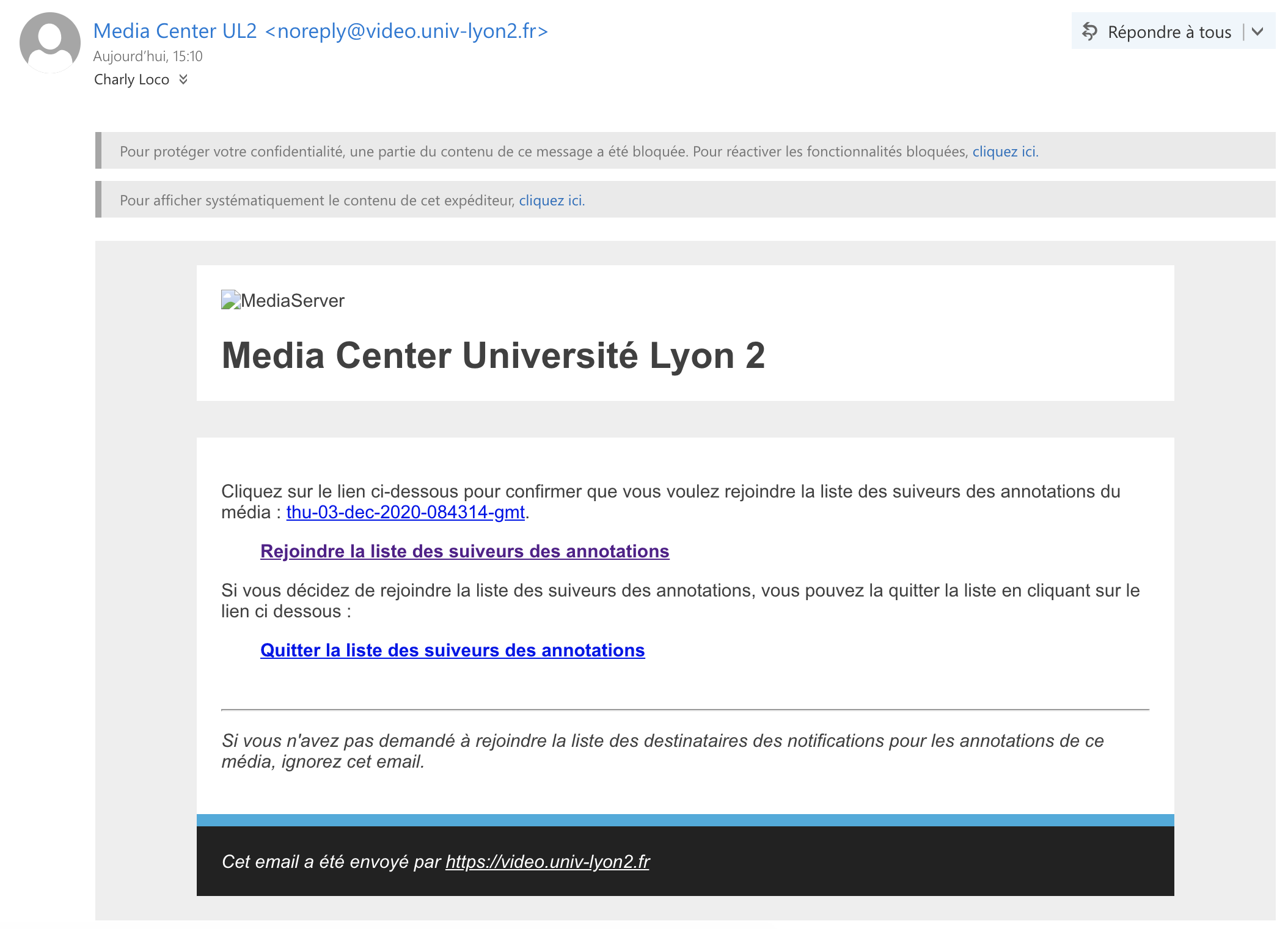The image size is (1288, 929).
Task: Click the reply-all arrow icon
Action: [1089, 31]
